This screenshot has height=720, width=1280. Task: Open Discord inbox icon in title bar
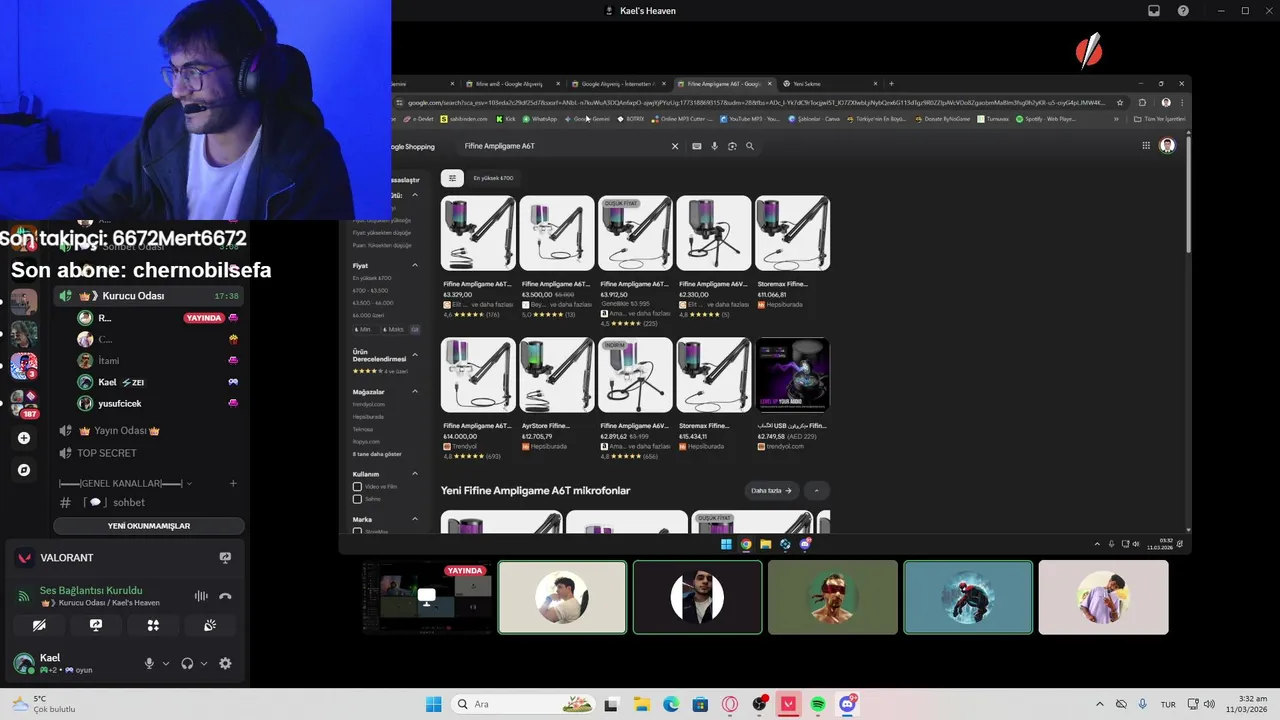[x=1154, y=11]
